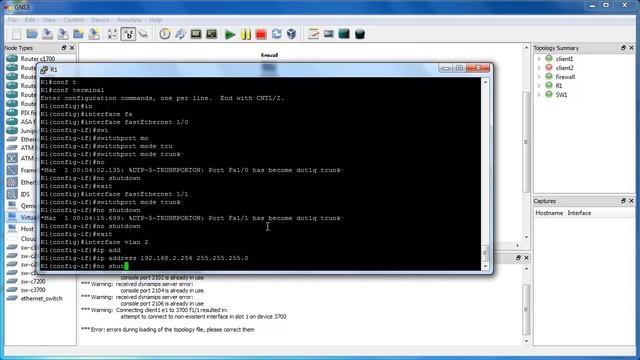The width and height of the screenshot is (640, 360).
Task: Click the Draw rectangle icon
Action: tap(344, 34)
